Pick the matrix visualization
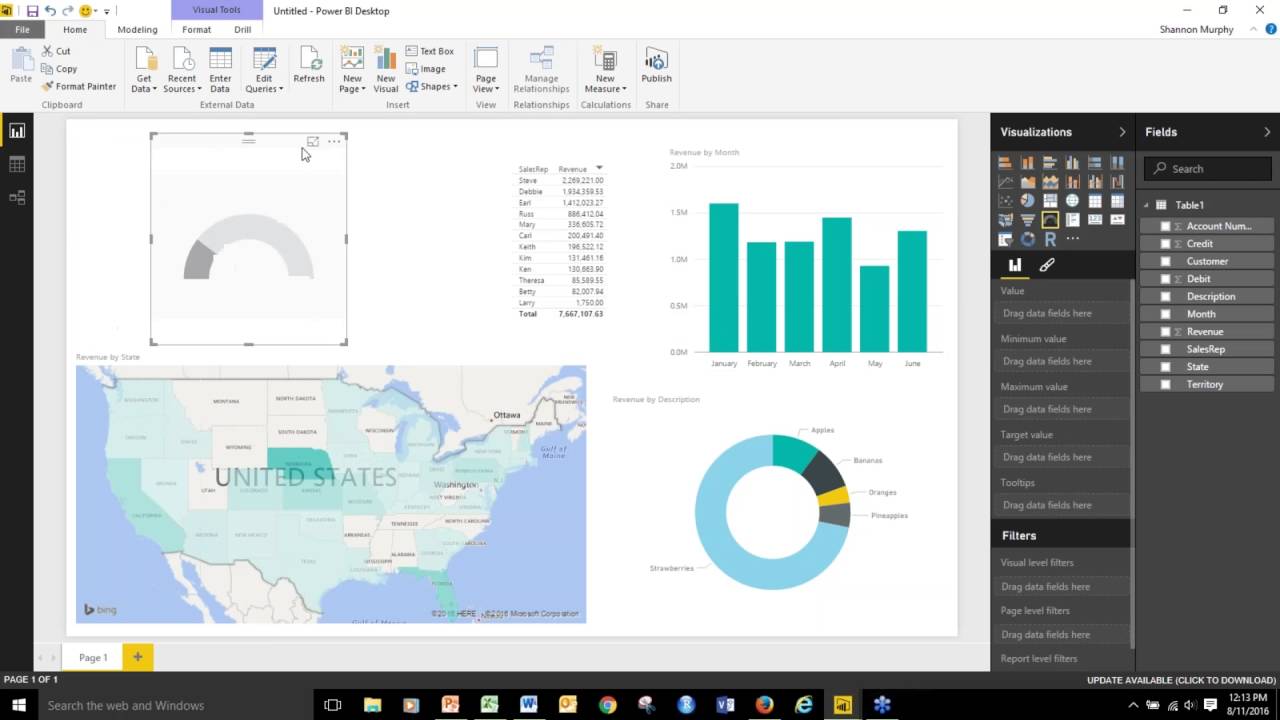Screen dimensions: 1280x720 [x=1117, y=201]
